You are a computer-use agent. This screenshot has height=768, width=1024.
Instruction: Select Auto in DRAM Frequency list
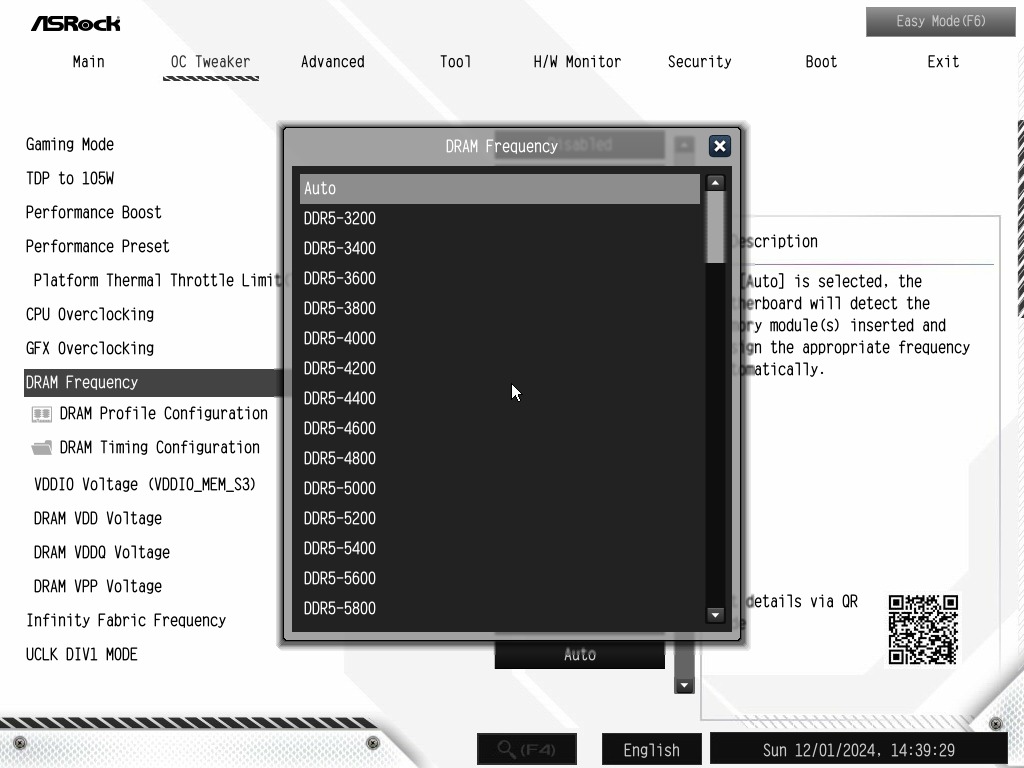[500, 189]
